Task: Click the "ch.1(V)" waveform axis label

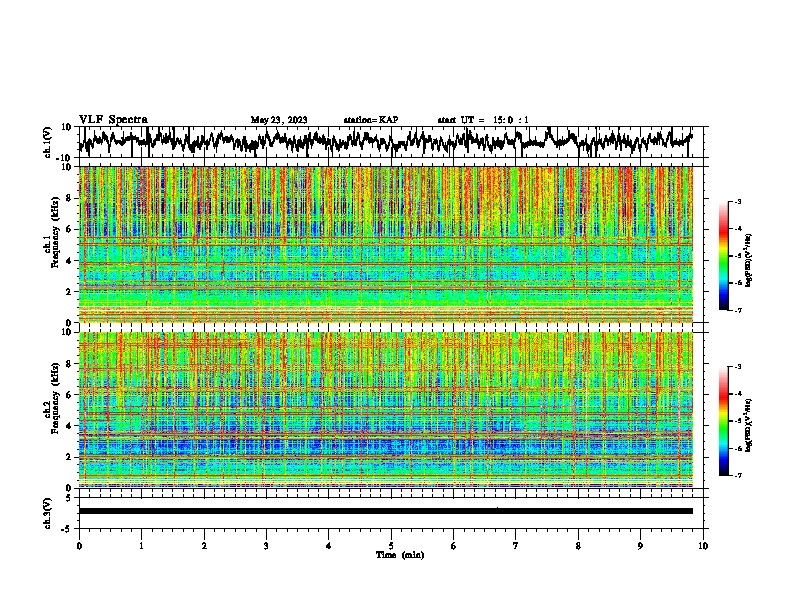Action: 48,142
